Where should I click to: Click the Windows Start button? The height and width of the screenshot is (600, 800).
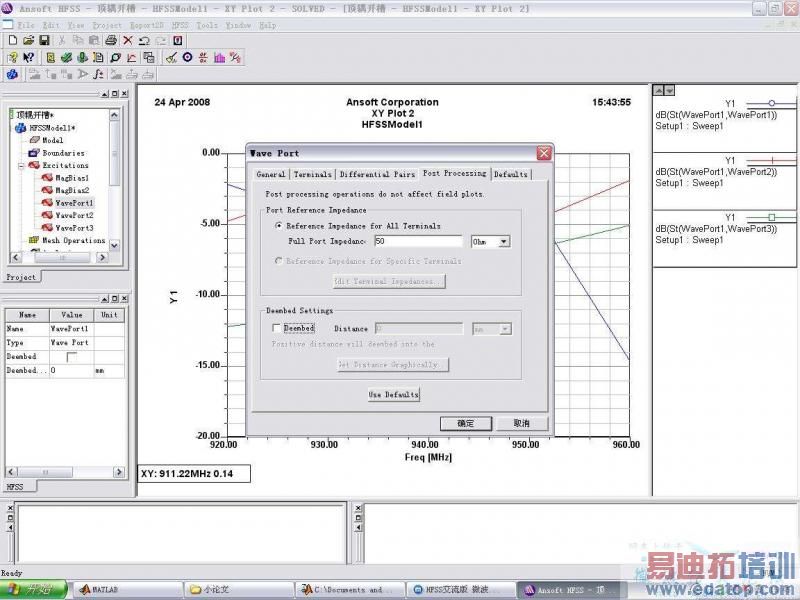coord(34,589)
